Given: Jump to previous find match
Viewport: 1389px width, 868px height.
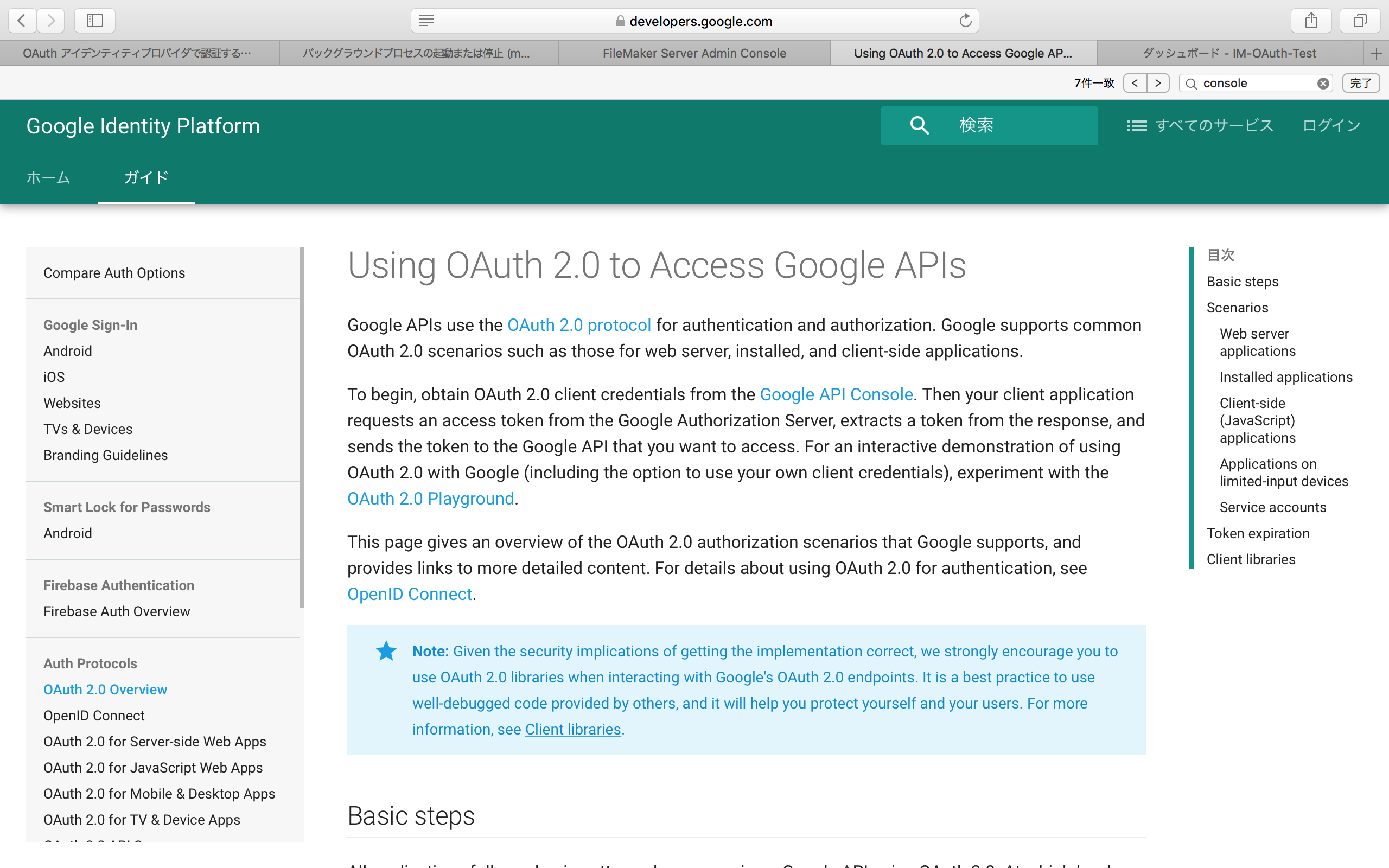Looking at the screenshot, I should click(x=1135, y=83).
